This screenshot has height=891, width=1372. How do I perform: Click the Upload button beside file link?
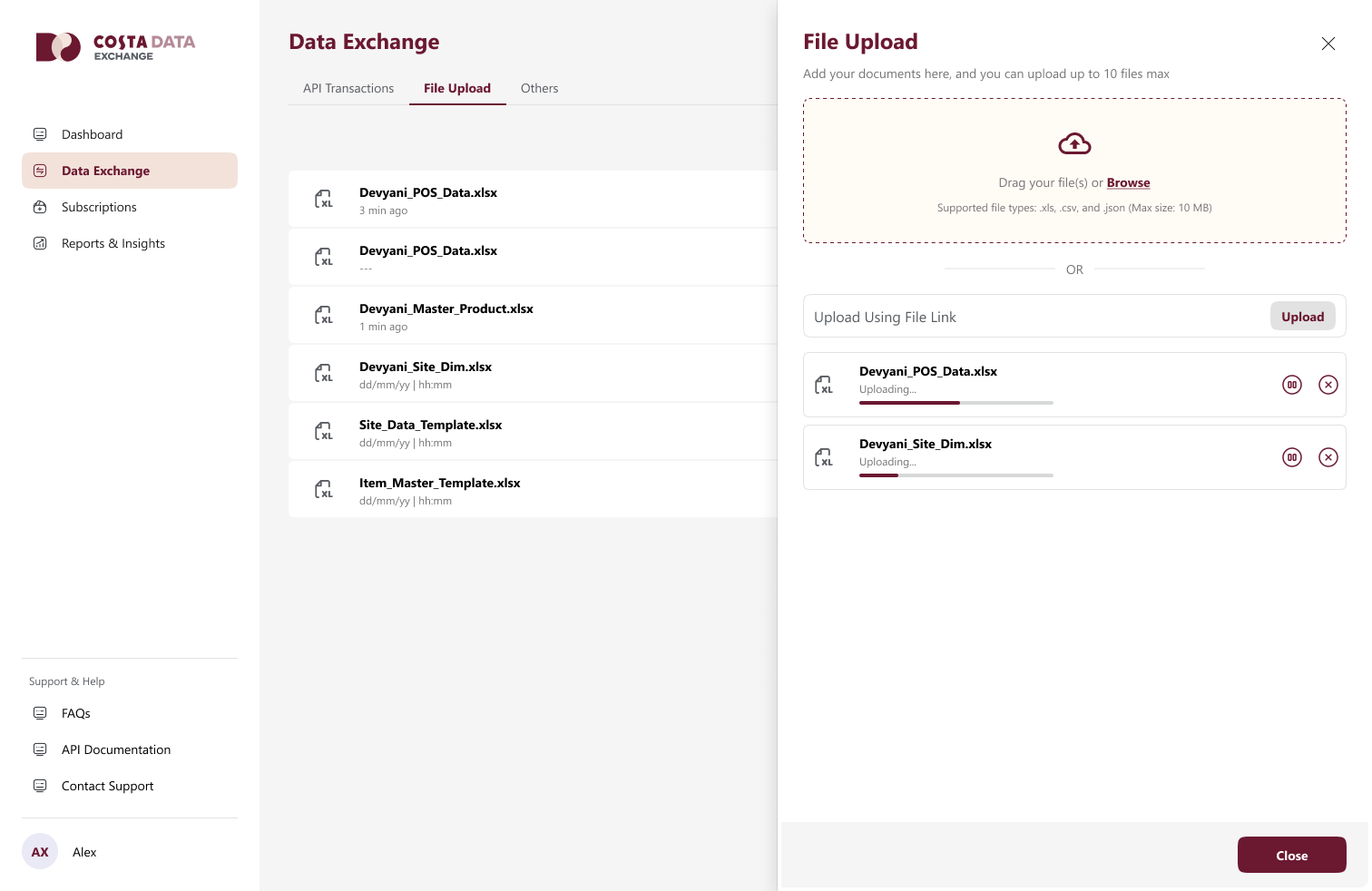click(1303, 317)
